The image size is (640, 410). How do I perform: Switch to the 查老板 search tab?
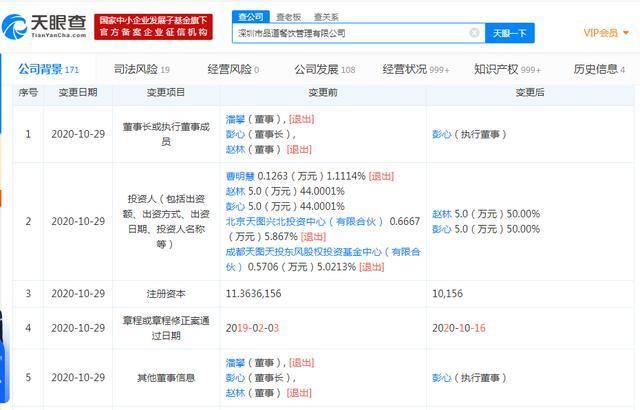tap(289, 17)
